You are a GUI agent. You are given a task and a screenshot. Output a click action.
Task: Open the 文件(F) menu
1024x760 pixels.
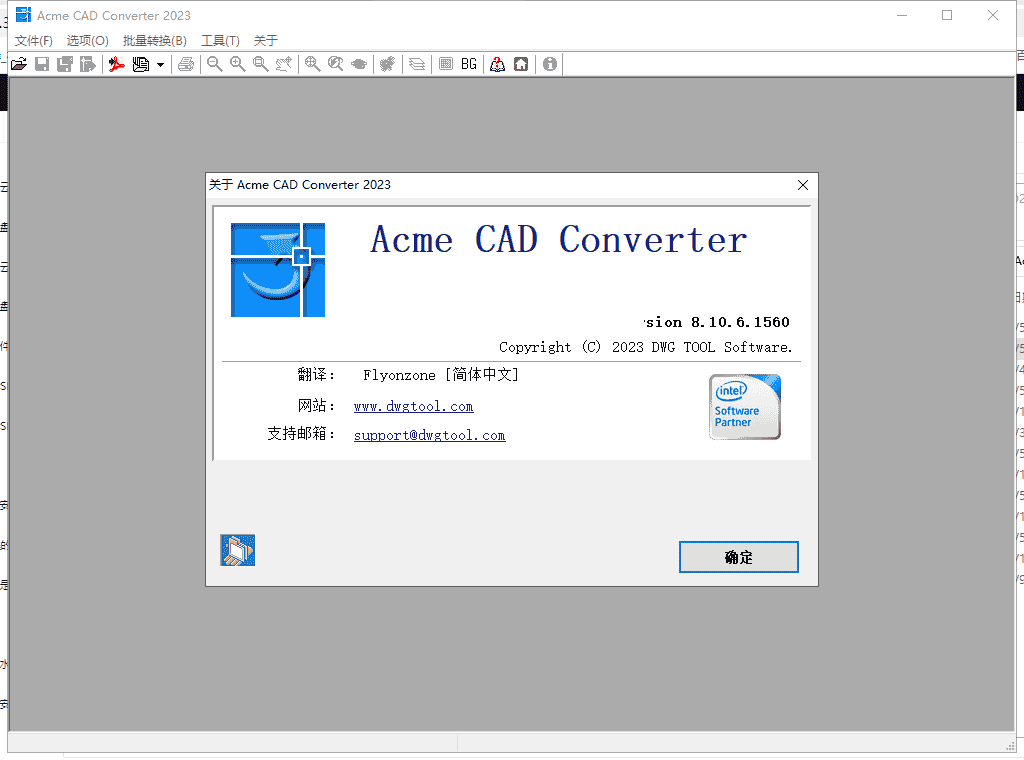(x=33, y=40)
